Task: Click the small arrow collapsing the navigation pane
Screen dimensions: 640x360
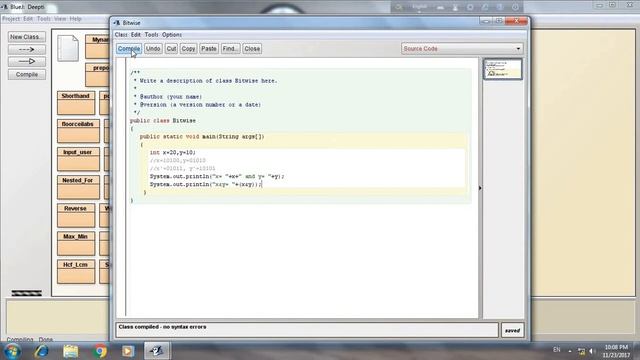Action: [x=480, y=188]
